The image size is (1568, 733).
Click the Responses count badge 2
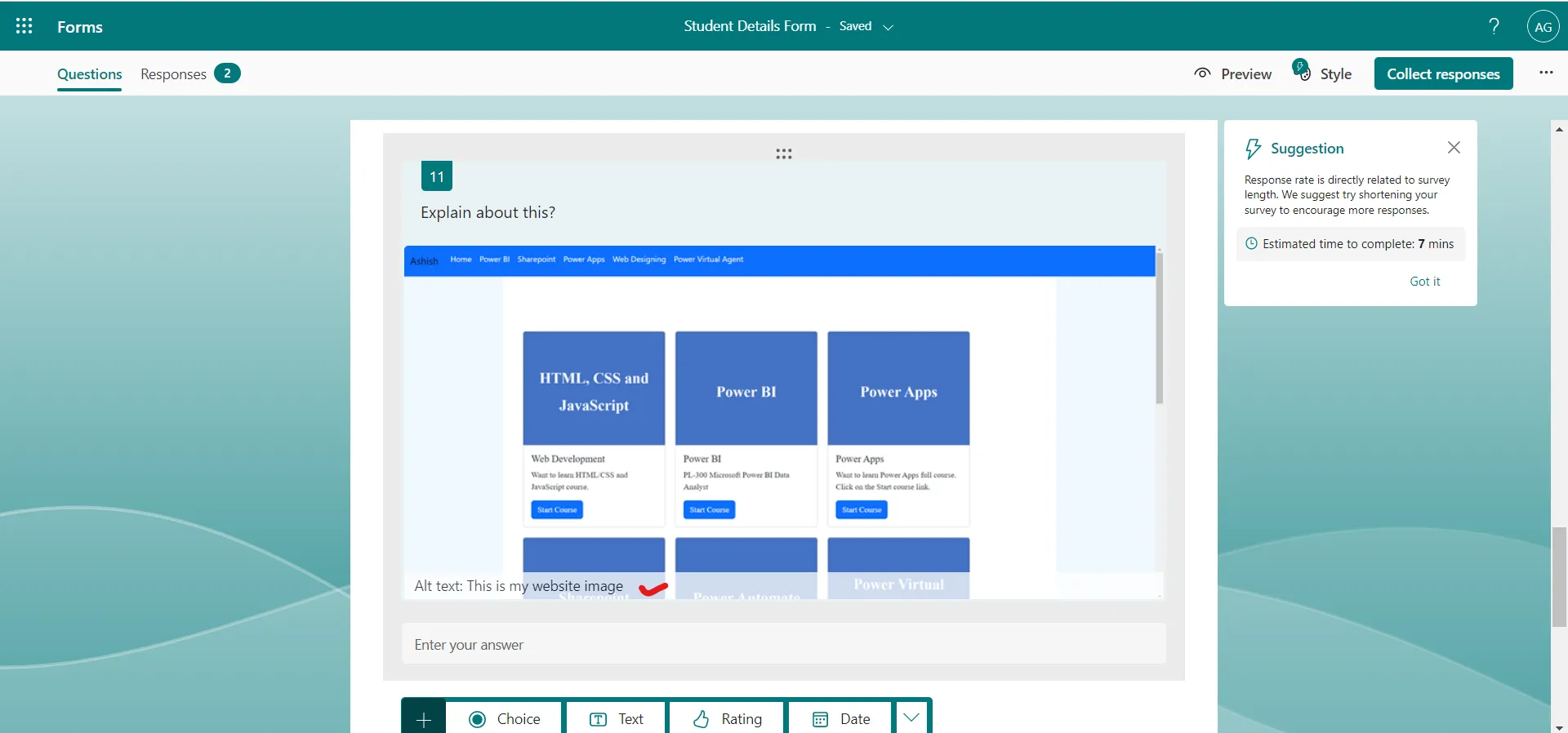click(x=227, y=73)
